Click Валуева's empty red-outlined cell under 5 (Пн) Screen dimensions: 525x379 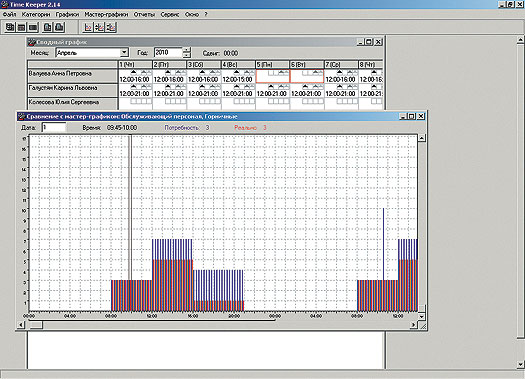(273, 76)
